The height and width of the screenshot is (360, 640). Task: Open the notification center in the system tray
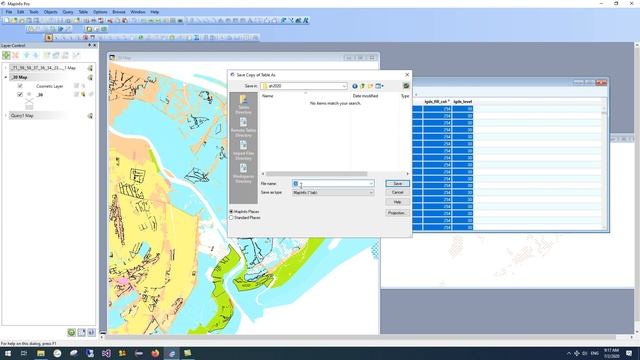coord(629,353)
